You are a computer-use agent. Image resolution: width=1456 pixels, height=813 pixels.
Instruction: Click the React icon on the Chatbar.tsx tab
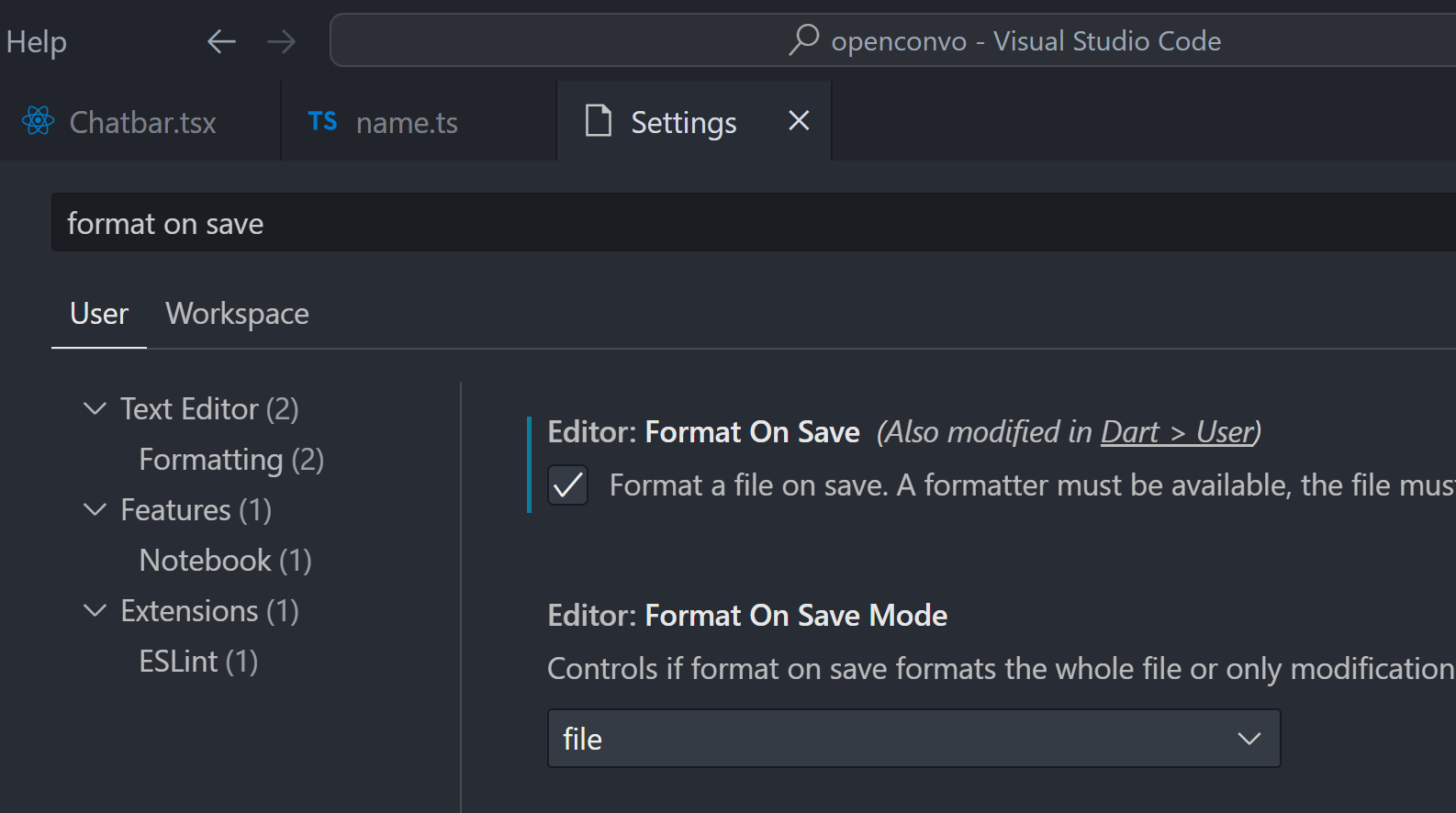click(x=39, y=121)
